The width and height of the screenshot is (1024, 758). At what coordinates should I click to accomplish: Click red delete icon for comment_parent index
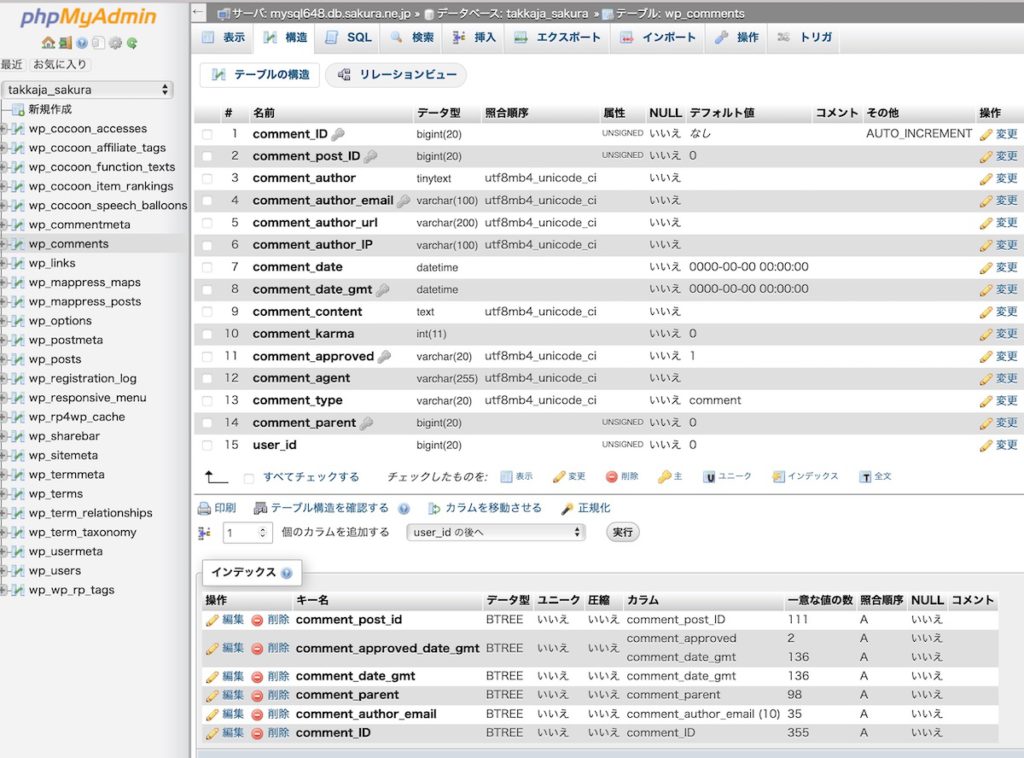(x=257, y=695)
